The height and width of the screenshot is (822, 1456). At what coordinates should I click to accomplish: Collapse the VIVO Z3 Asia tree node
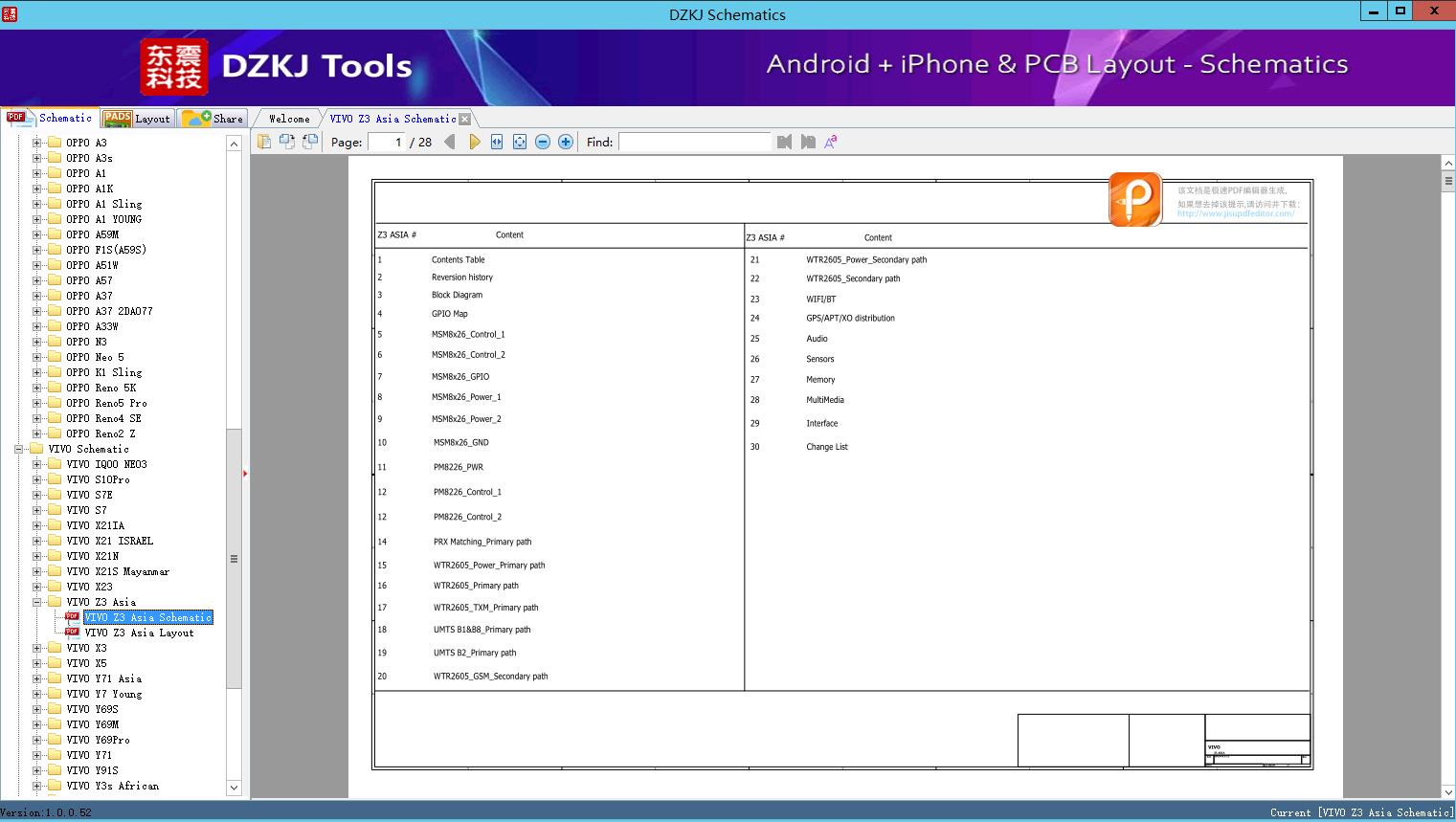tap(36, 602)
